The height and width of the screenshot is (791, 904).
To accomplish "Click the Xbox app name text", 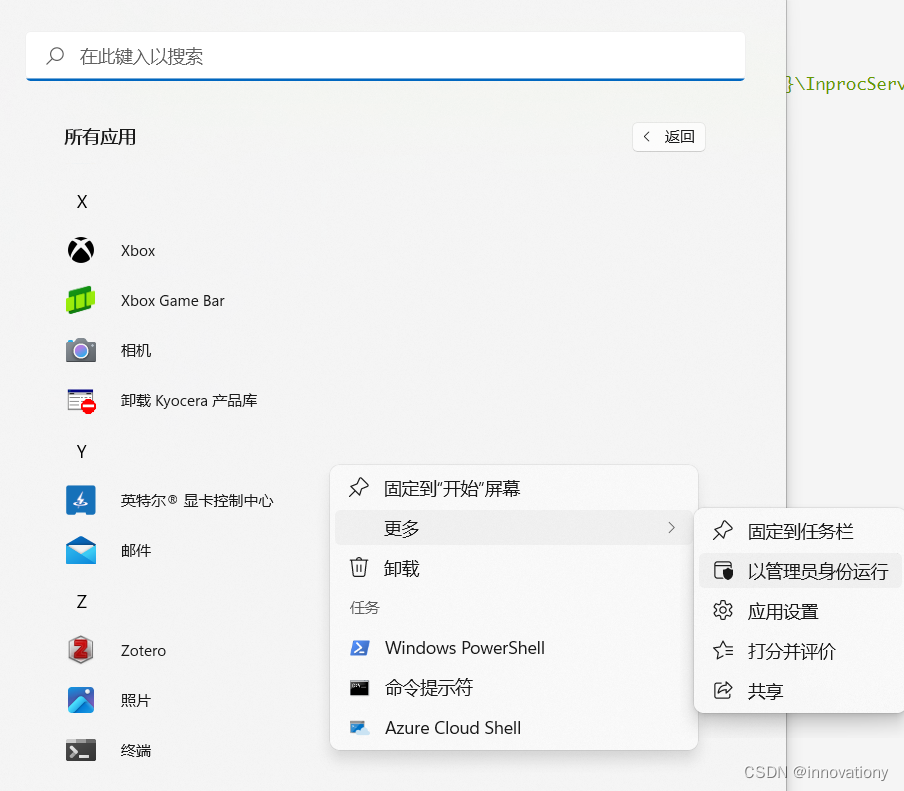I will point(138,251).
